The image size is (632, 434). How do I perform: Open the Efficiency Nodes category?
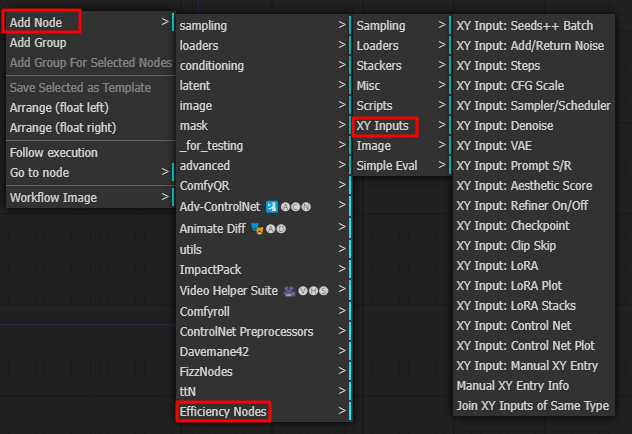(264, 411)
